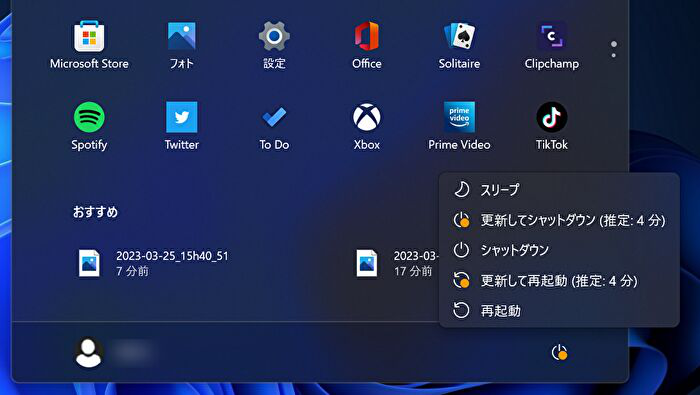This screenshot has width=700, height=395.
Task: Launch the TikTok app
Action: pyautogui.click(x=552, y=126)
